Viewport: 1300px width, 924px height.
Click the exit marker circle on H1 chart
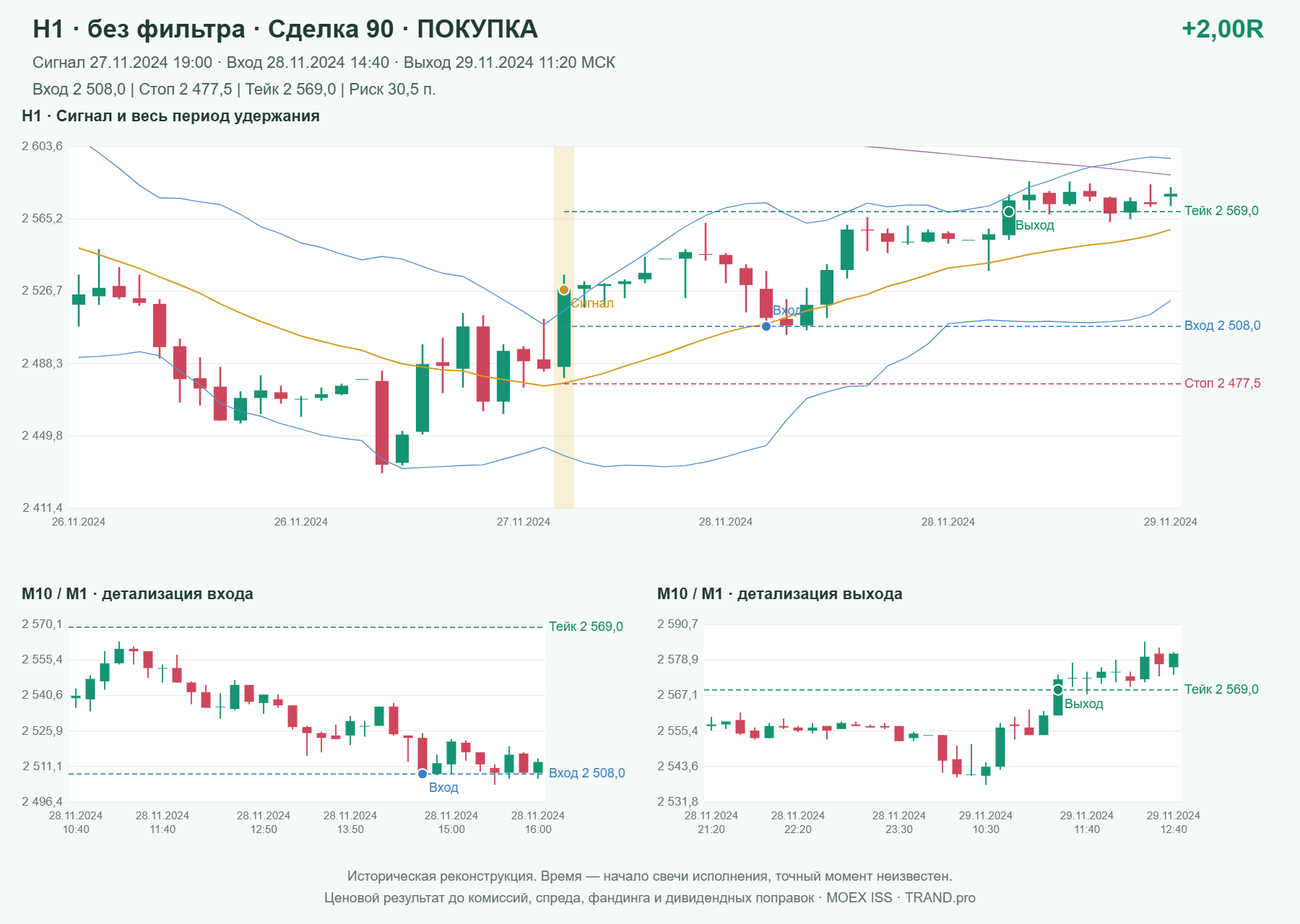pyautogui.click(x=1009, y=212)
